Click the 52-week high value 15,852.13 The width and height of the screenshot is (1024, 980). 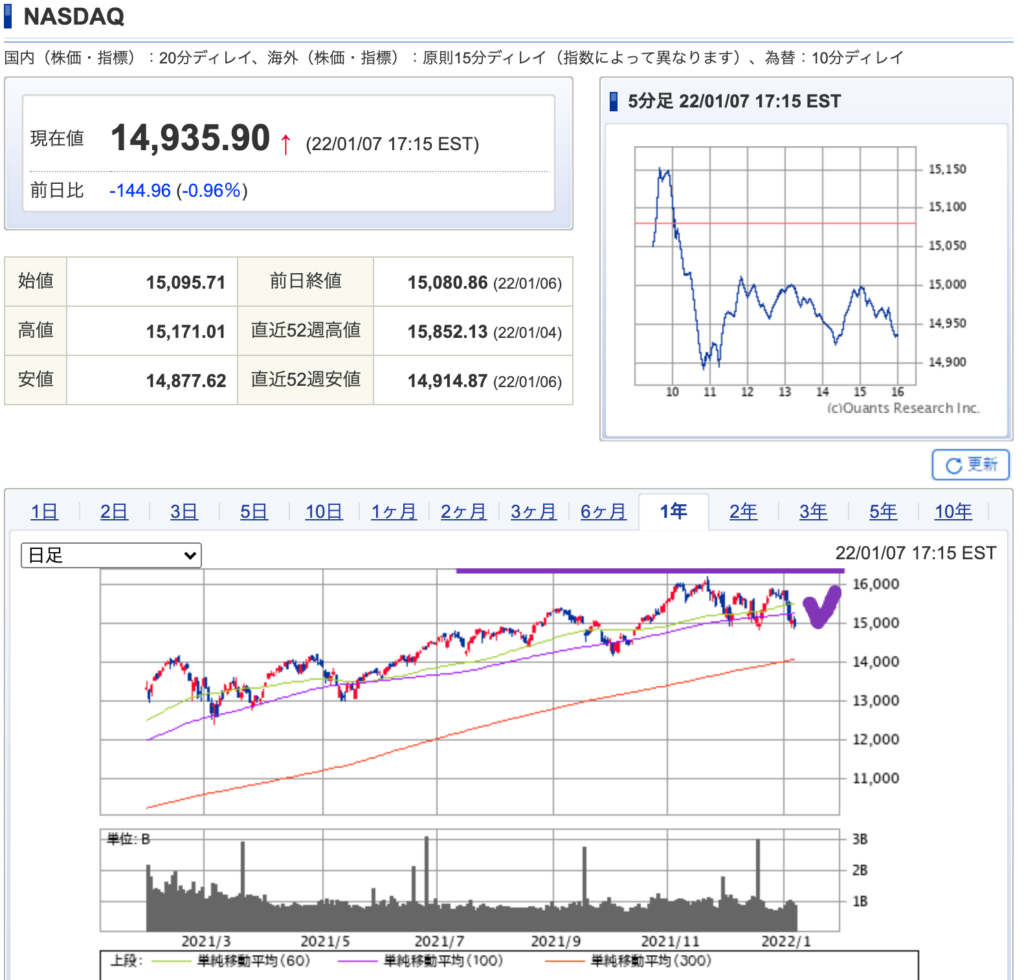point(447,332)
